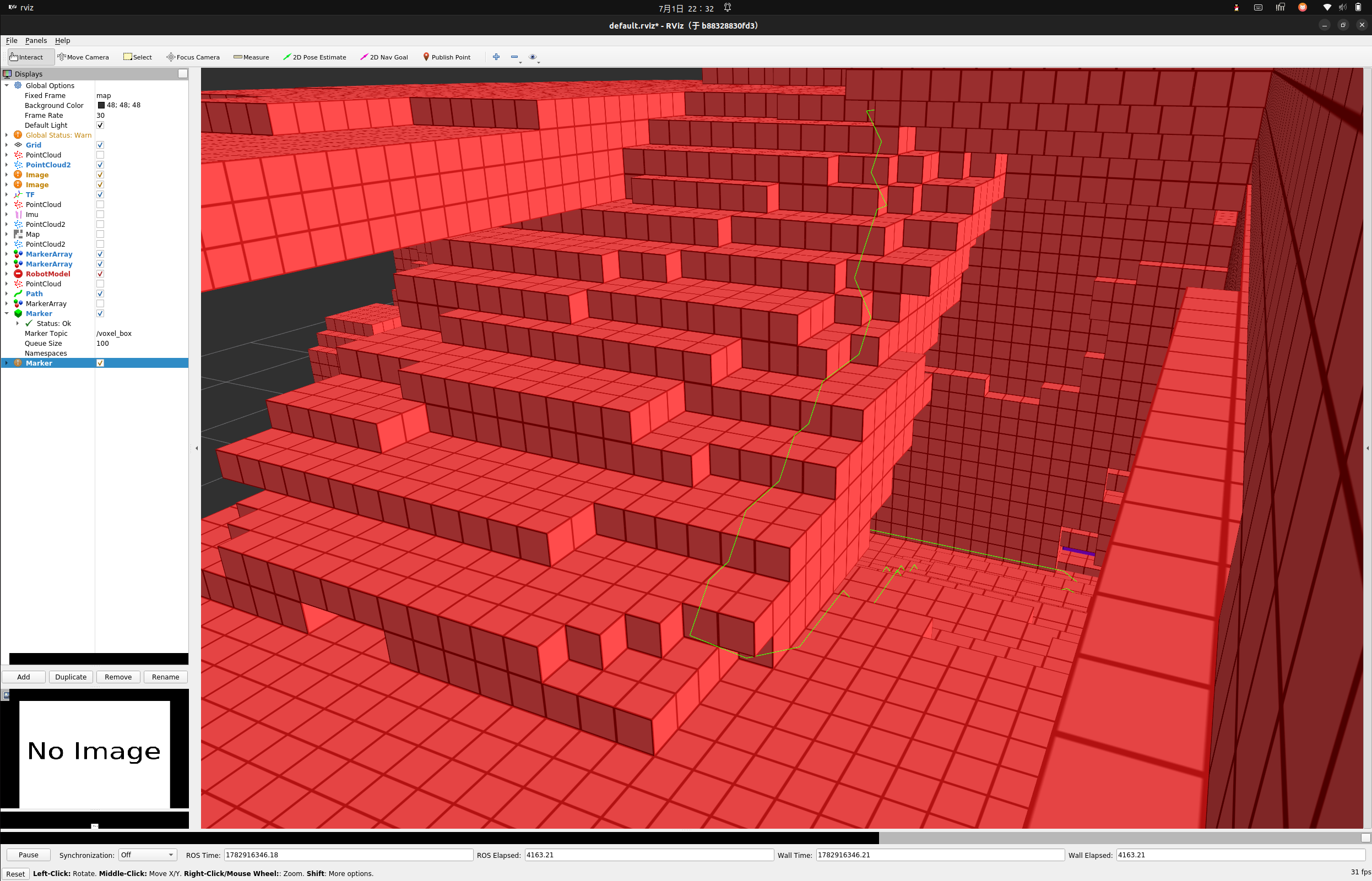Select the Interact tool
This screenshot has height=881, width=1372.
[31, 57]
